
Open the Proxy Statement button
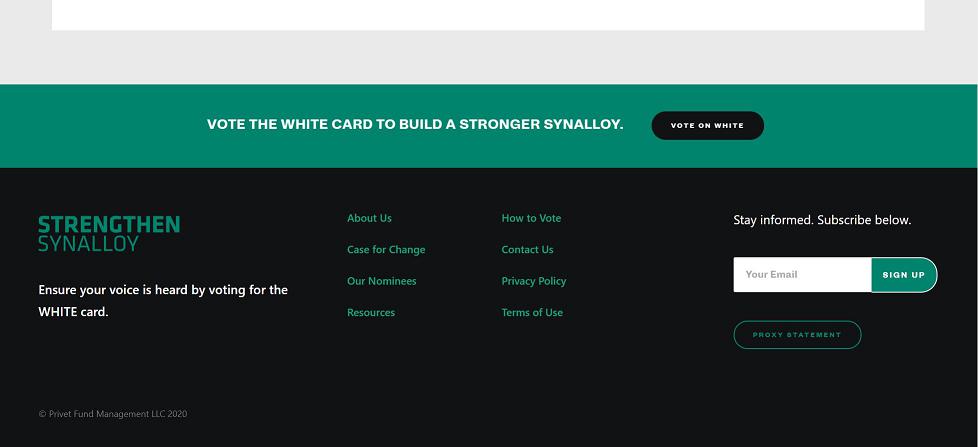(x=797, y=335)
